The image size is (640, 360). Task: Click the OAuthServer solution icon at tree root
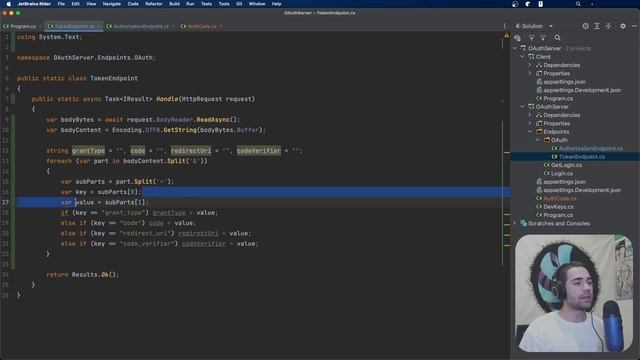(523, 48)
